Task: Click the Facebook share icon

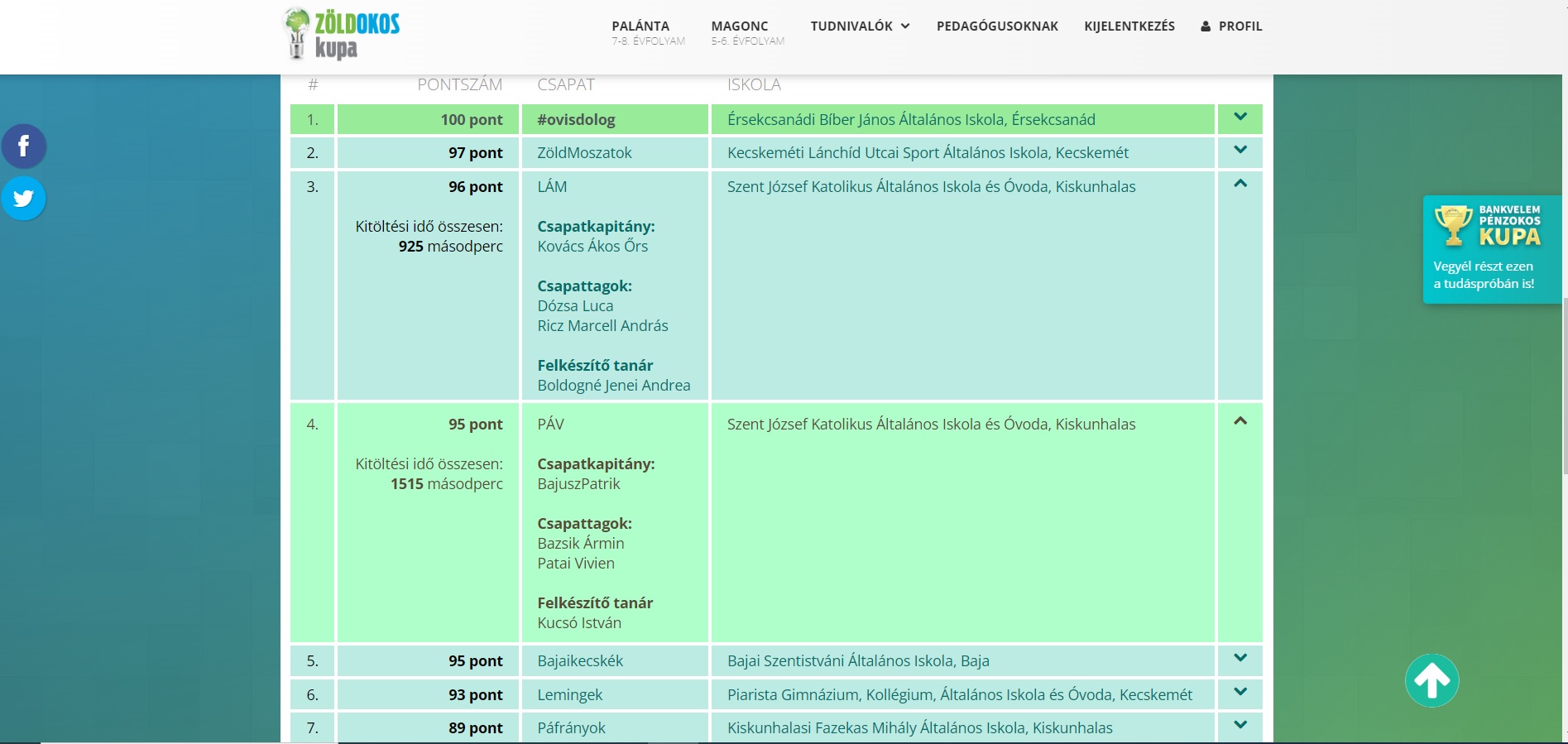Action: [x=24, y=146]
